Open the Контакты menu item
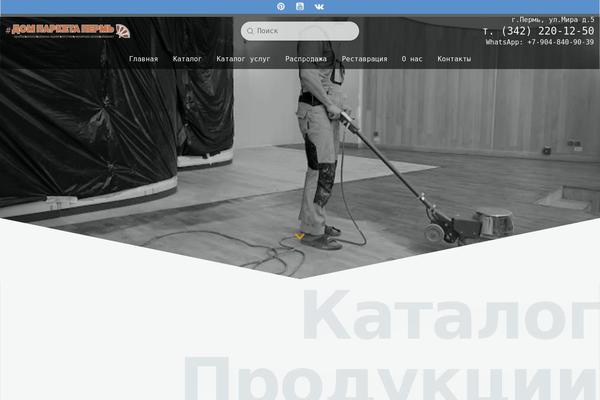Image resolution: width=600 pixels, height=400 pixels. [454, 59]
